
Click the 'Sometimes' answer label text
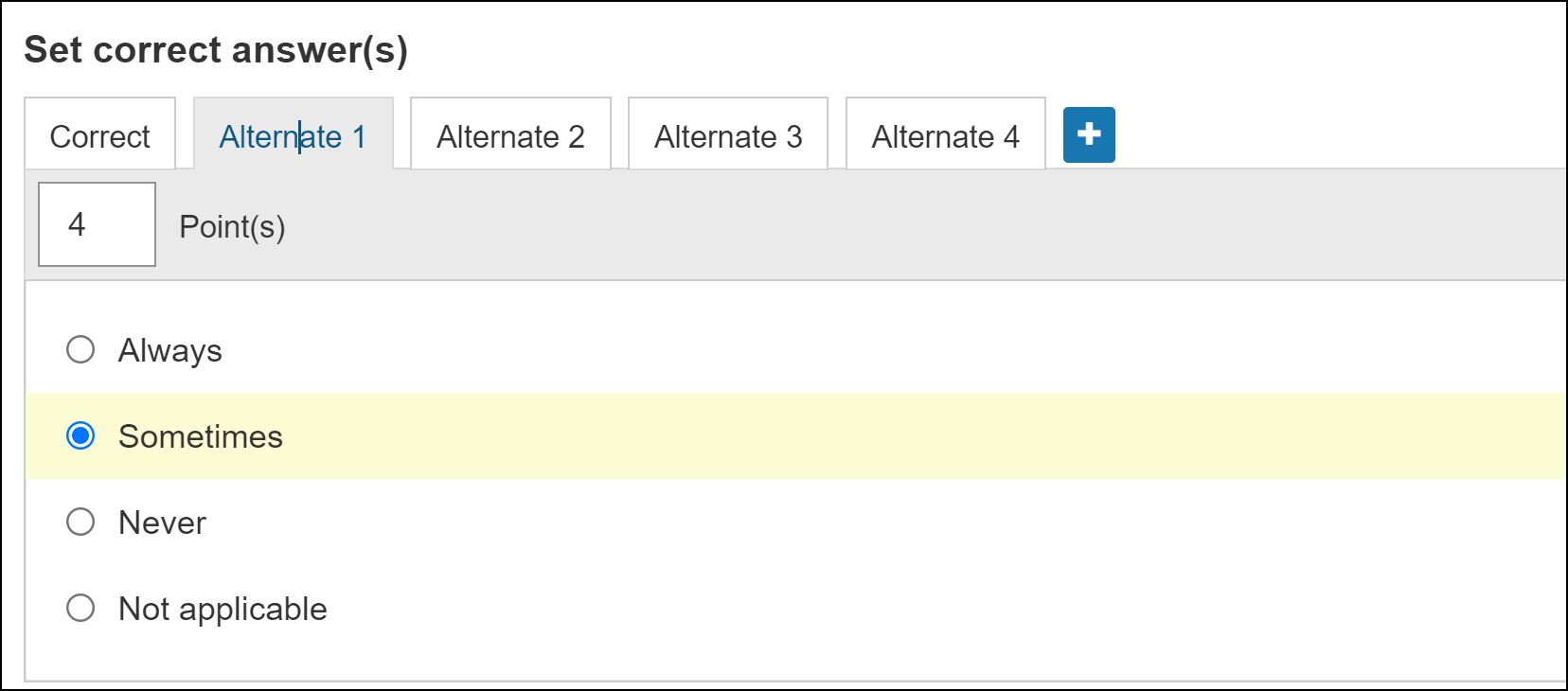201,436
